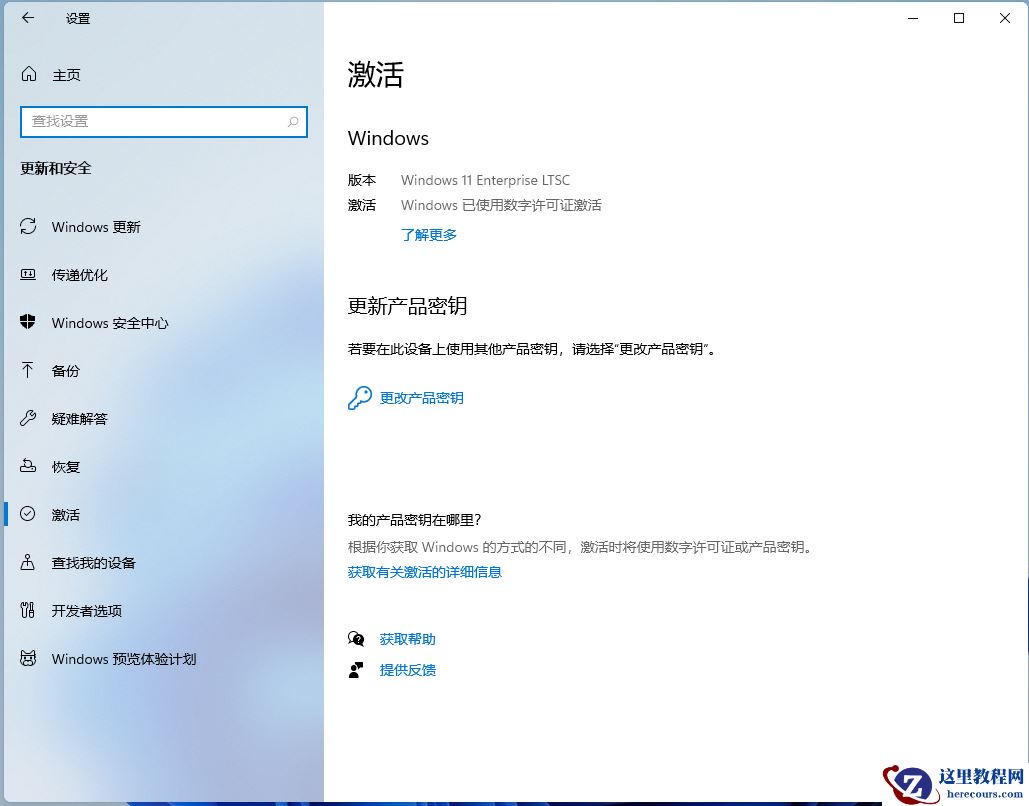The height and width of the screenshot is (806, 1029).
Task: Click the 提供反馈 icon
Action: [357, 670]
